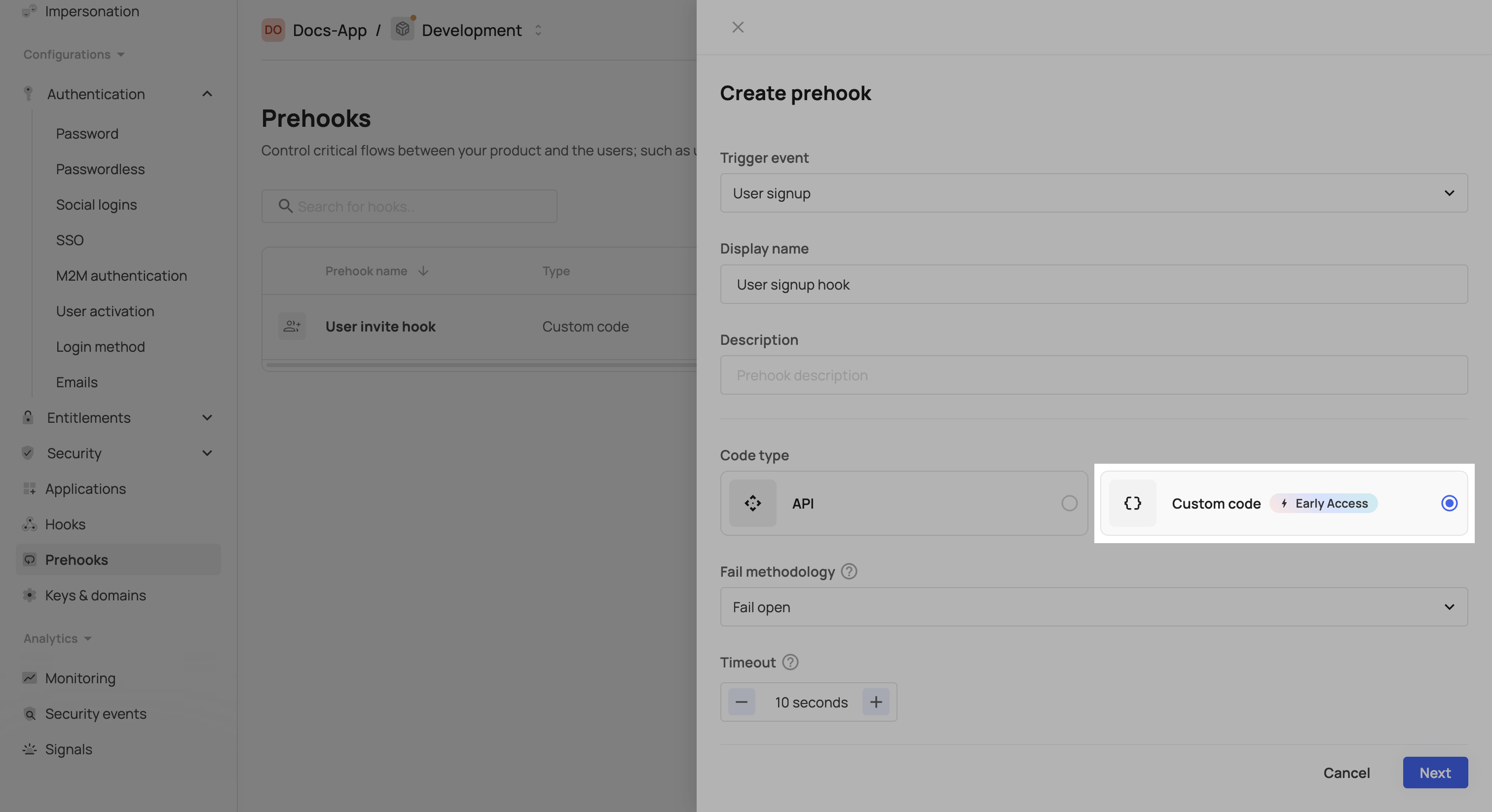This screenshot has width=1492, height=812.
Task: Select the API radio button
Action: pyautogui.click(x=1069, y=503)
